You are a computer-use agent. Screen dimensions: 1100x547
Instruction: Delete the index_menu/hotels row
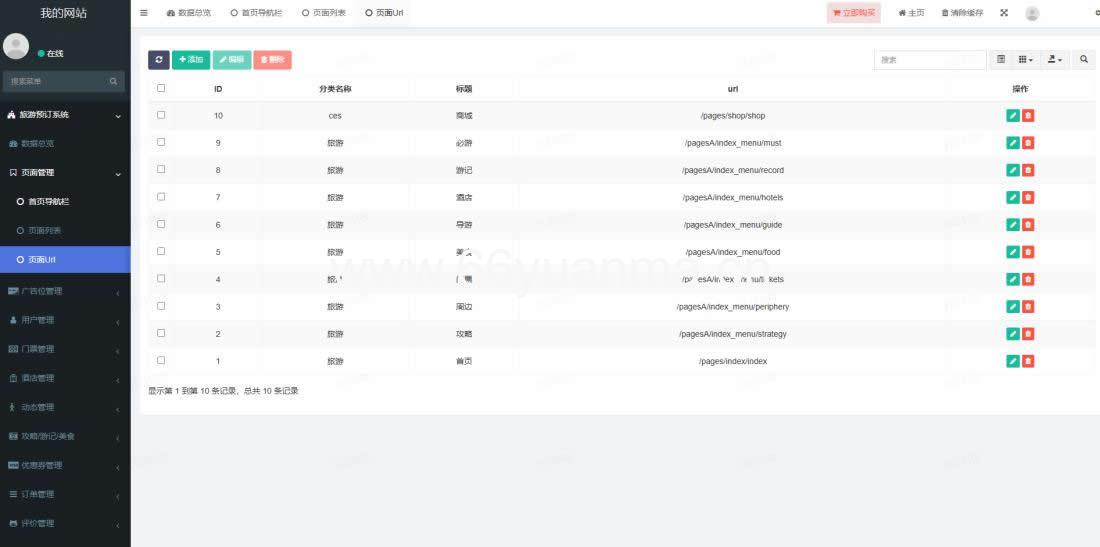pos(1028,198)
